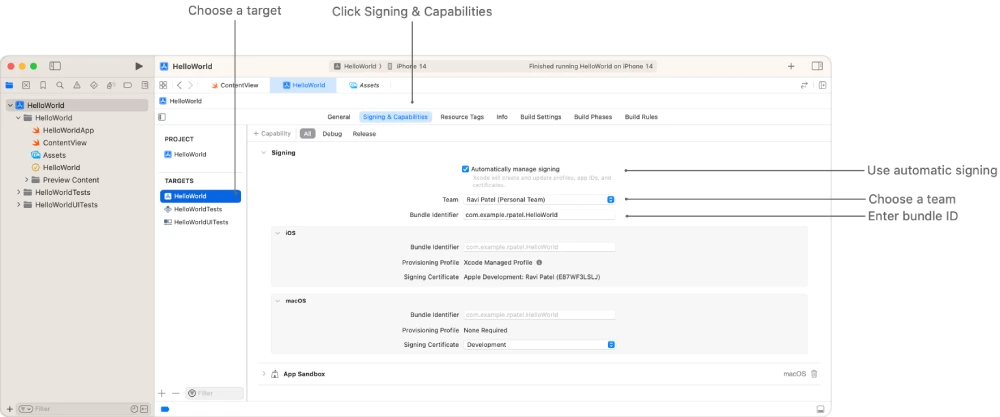Open the Source Control navigator icon
The width and height of the screenshot is (1000, 417).
pos(26,85)
